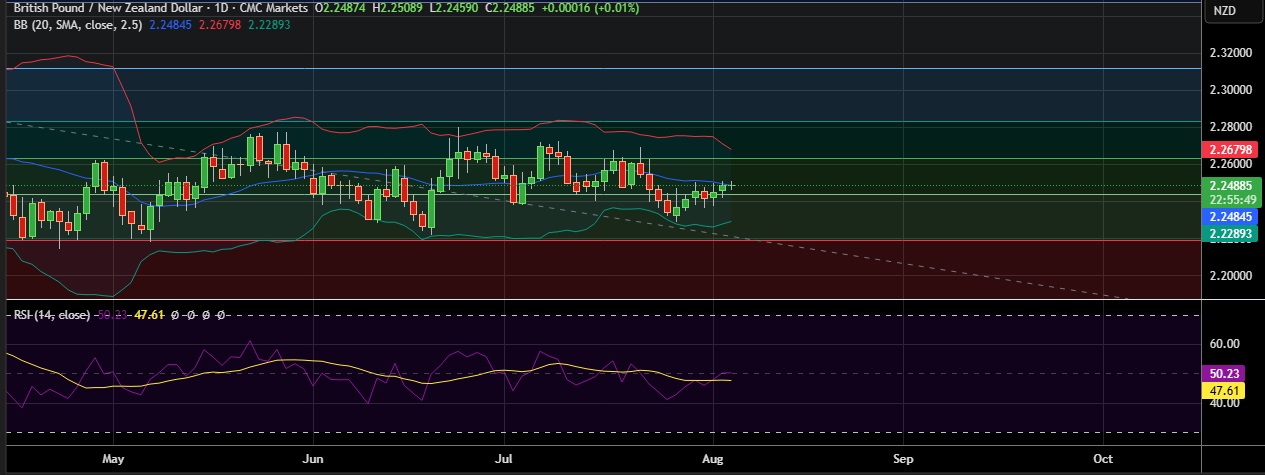Click red BB upper value 2.26798 in legend
Screen dimensions: 1265x475
(x=220, y=24)
